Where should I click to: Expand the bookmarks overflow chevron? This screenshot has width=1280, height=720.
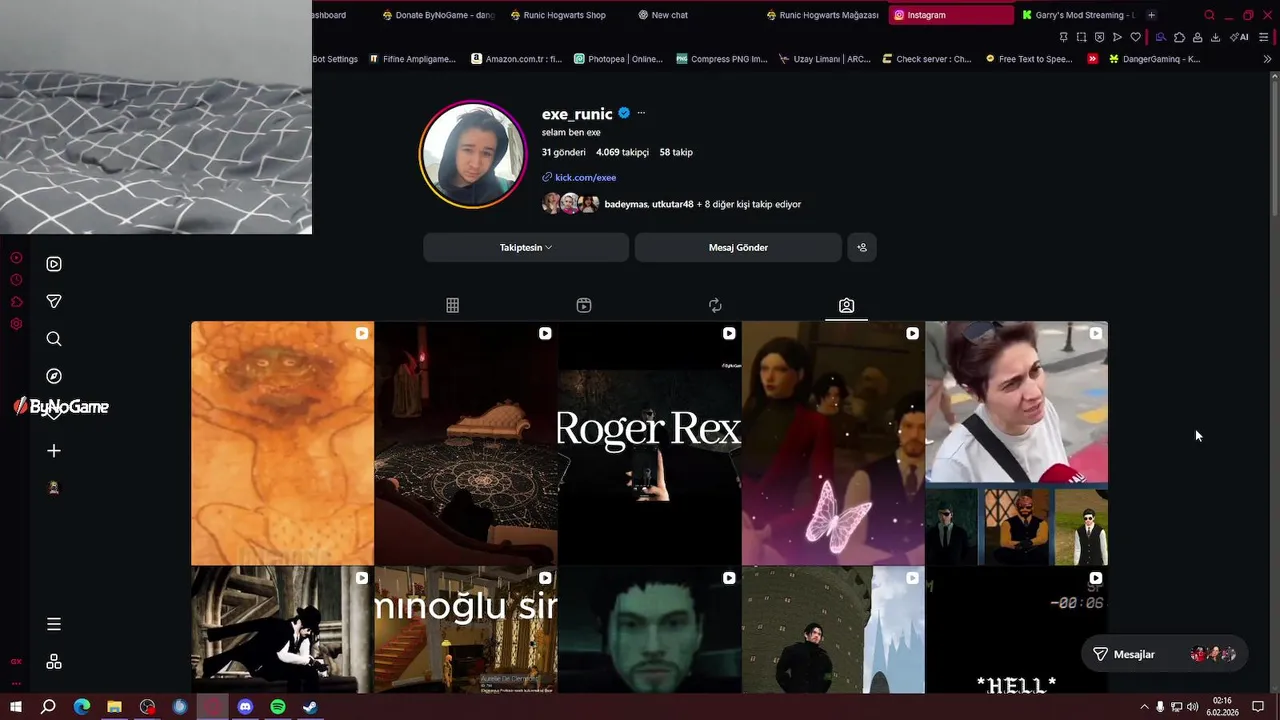coord(1268,59)
